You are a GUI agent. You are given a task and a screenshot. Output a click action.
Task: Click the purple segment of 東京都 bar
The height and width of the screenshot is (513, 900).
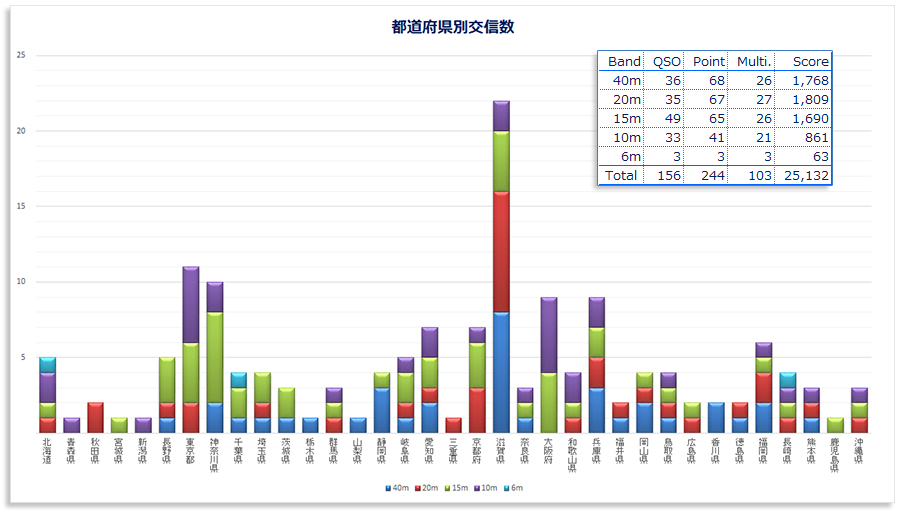click(190, 305)
